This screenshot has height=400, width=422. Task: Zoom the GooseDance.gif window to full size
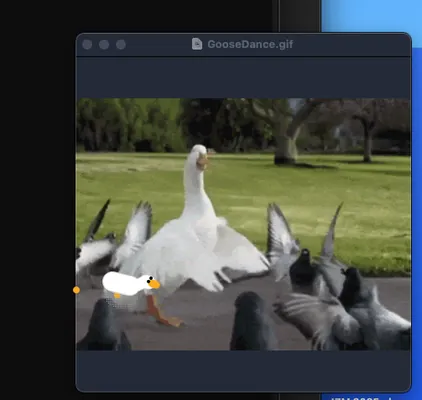point(121,44)
